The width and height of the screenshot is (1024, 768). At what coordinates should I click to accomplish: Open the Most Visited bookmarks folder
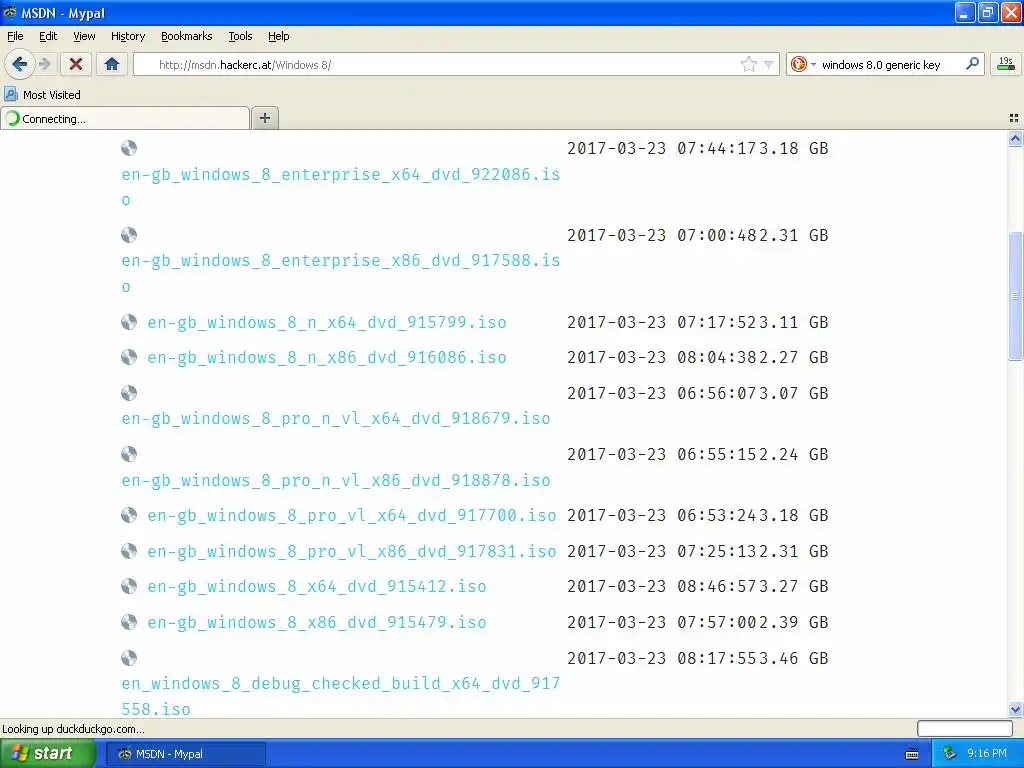(42, 95)
